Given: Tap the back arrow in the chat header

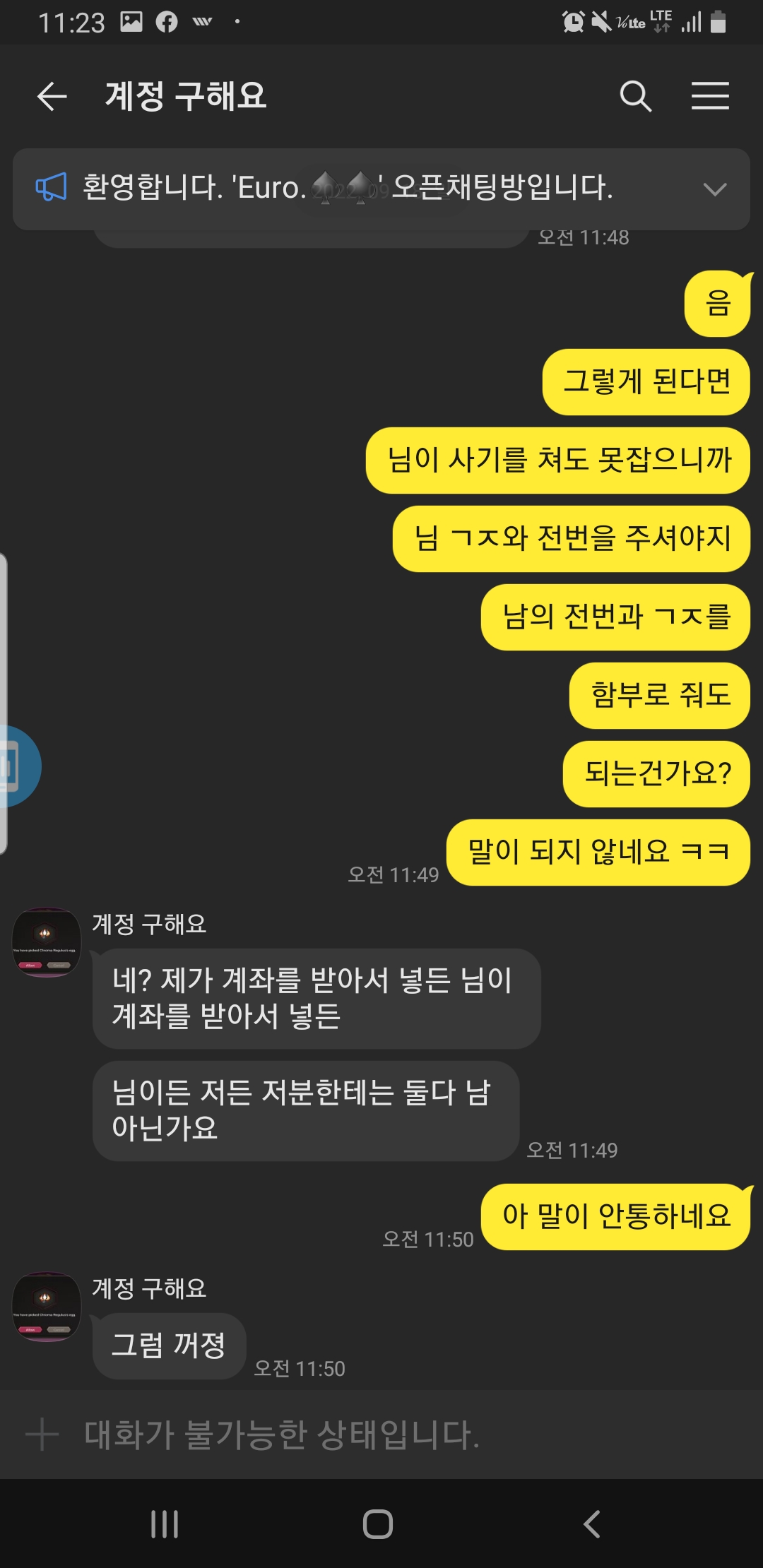Looking at the screenshot, I should [52, 96].
